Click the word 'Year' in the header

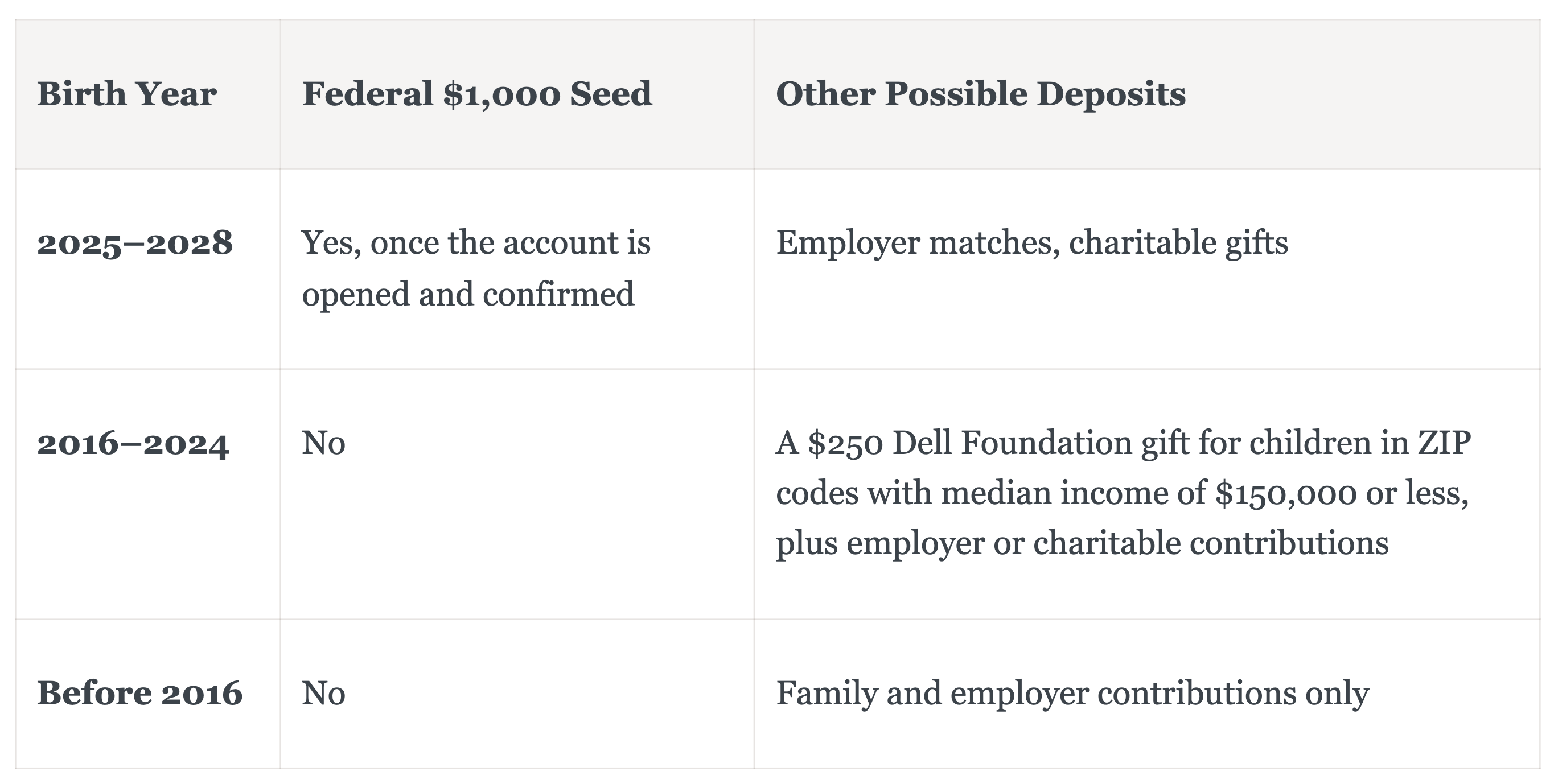(x=176, y=94)
